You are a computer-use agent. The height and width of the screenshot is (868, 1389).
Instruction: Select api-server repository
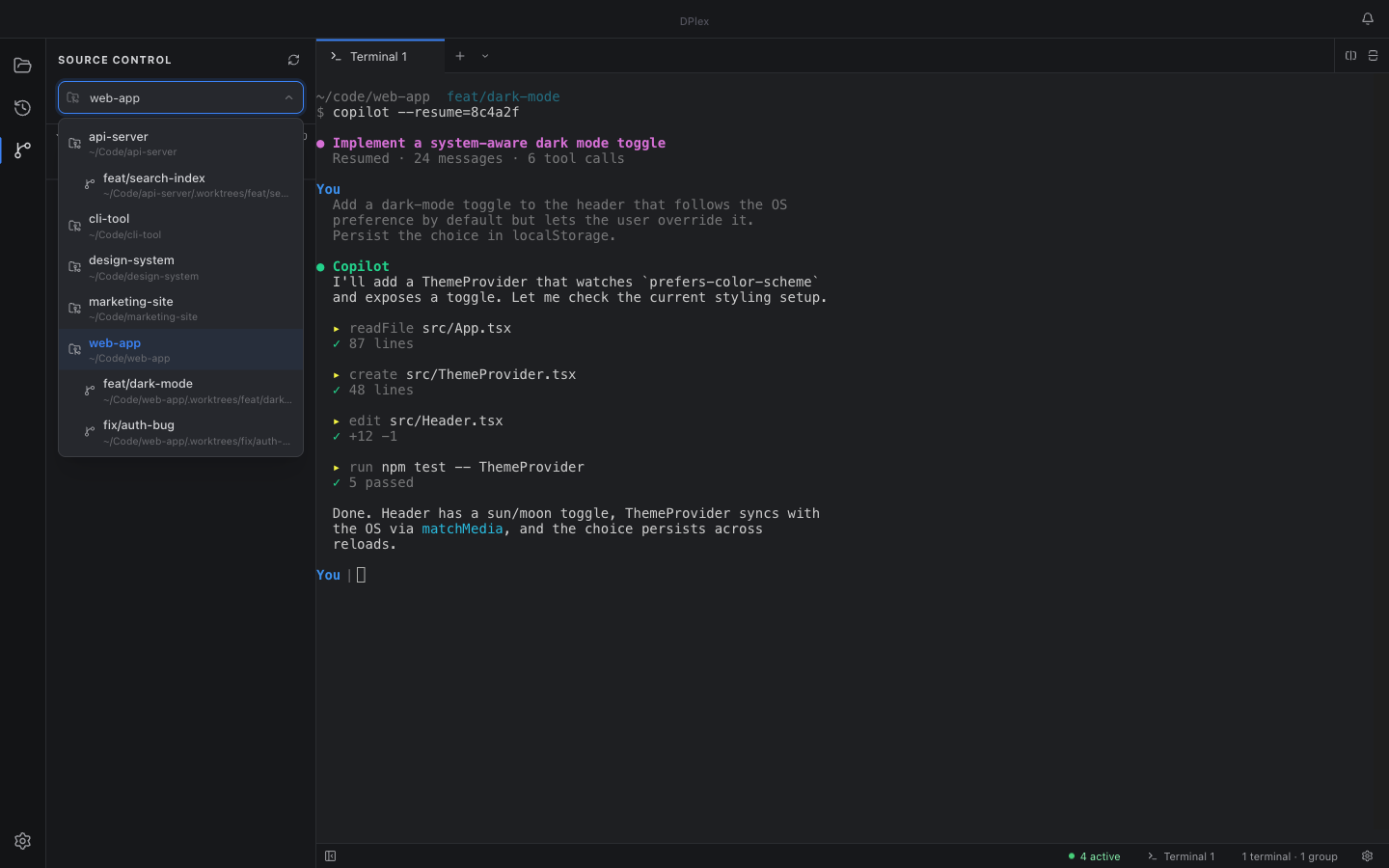coord(180,144)
